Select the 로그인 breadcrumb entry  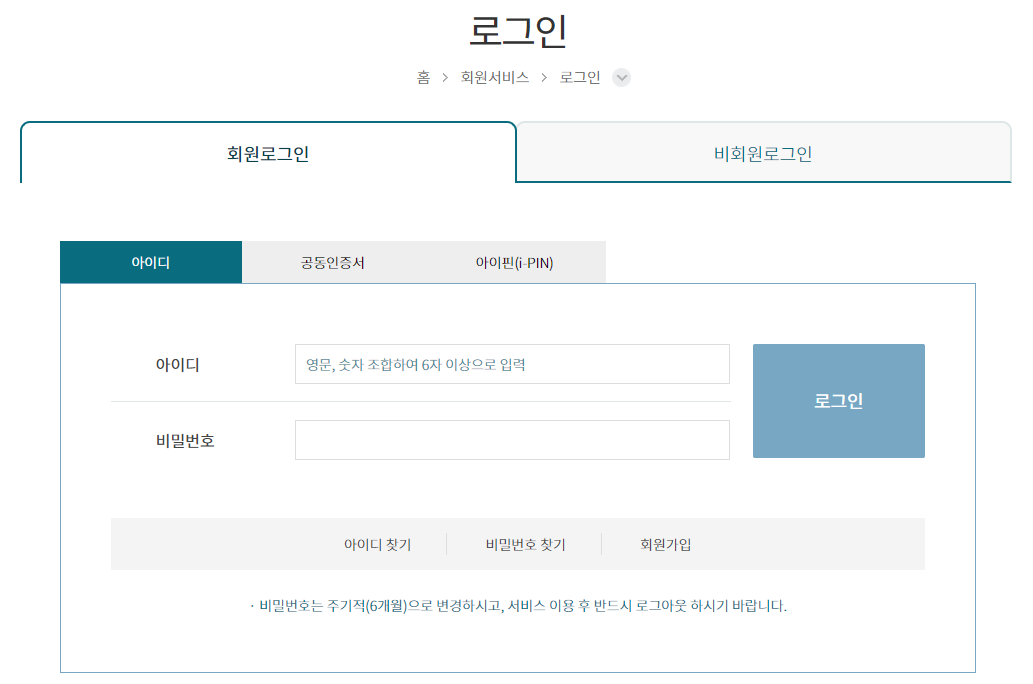click(580, 76)
